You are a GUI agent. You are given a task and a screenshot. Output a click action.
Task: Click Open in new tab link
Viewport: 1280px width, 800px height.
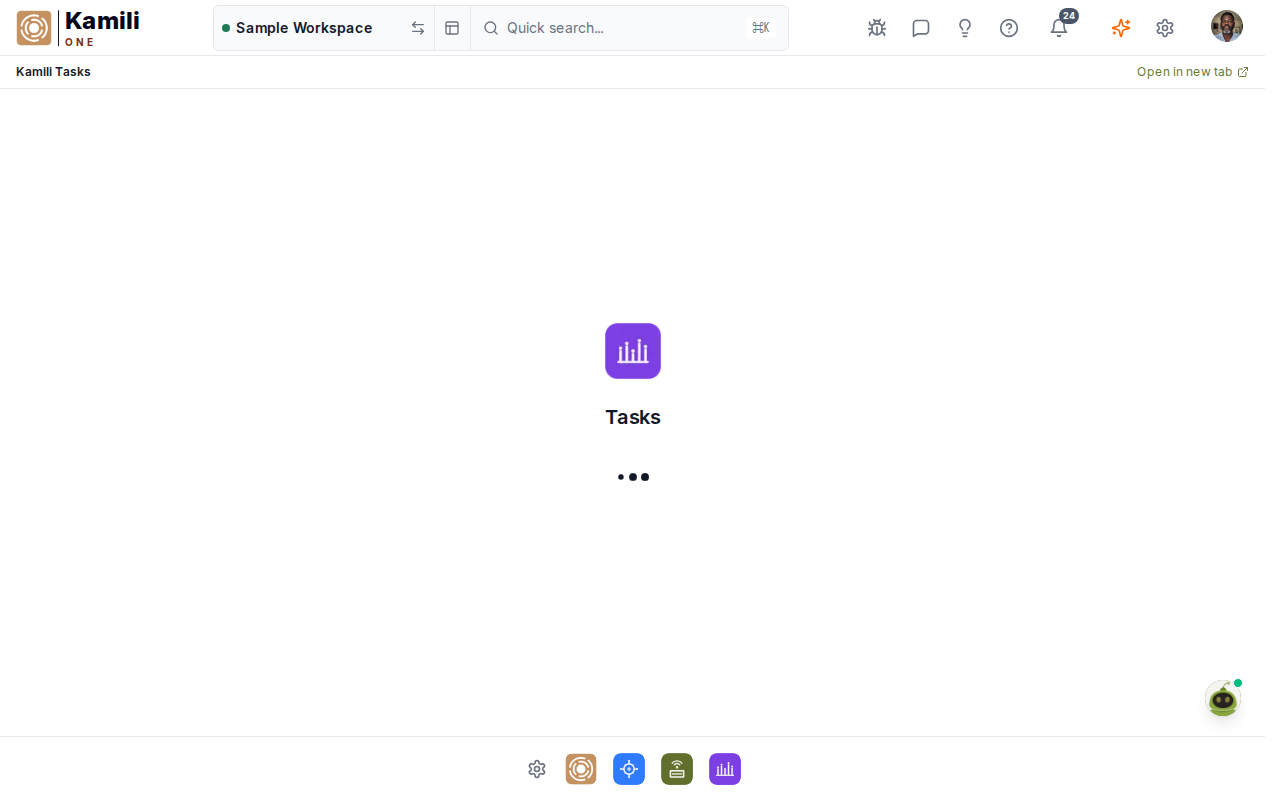(x=1192, y=72)
